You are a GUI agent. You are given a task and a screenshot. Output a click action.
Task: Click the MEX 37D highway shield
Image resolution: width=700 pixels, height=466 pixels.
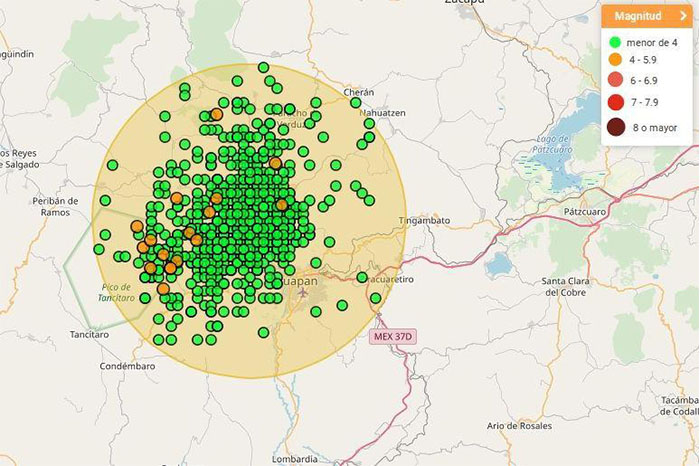coord(392,337)
